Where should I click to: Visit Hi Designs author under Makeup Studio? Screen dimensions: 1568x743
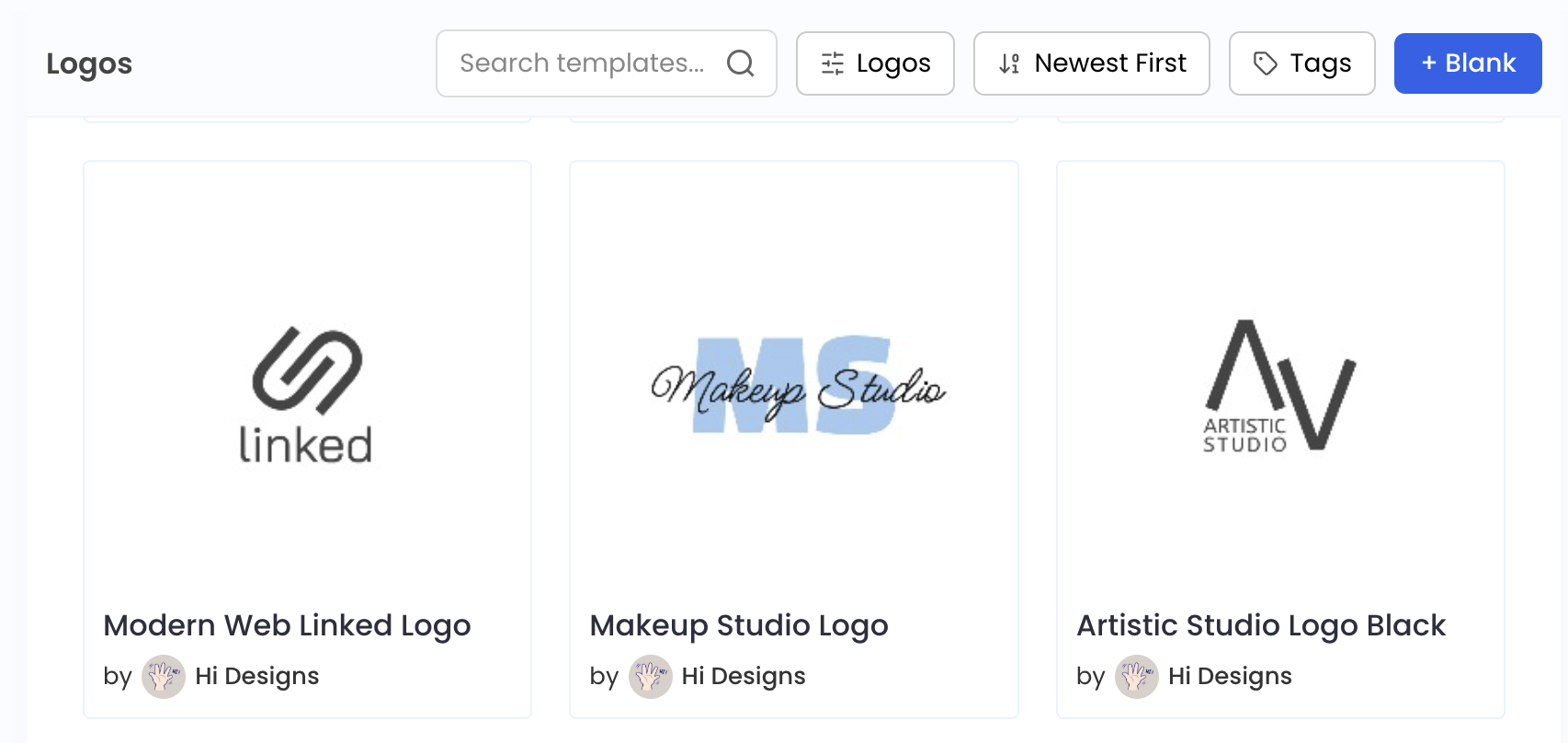(743, 676)
